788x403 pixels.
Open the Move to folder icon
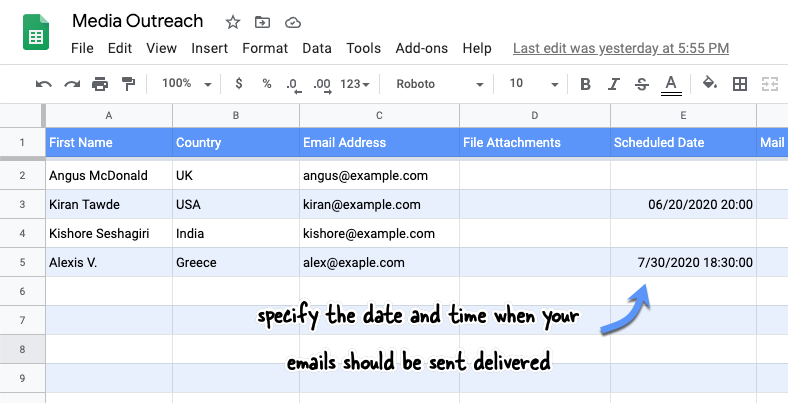pyautogui.click(x=262, y=22)
